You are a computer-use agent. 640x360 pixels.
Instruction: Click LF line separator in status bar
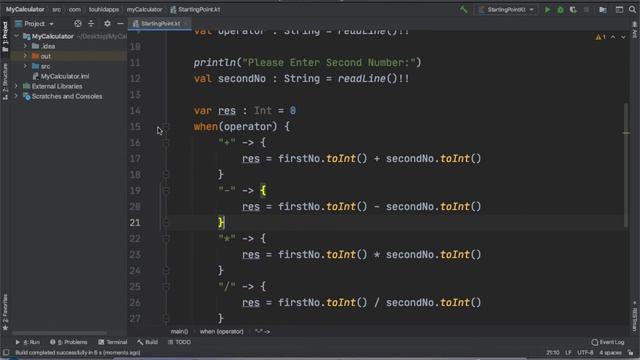click(568, 353)
